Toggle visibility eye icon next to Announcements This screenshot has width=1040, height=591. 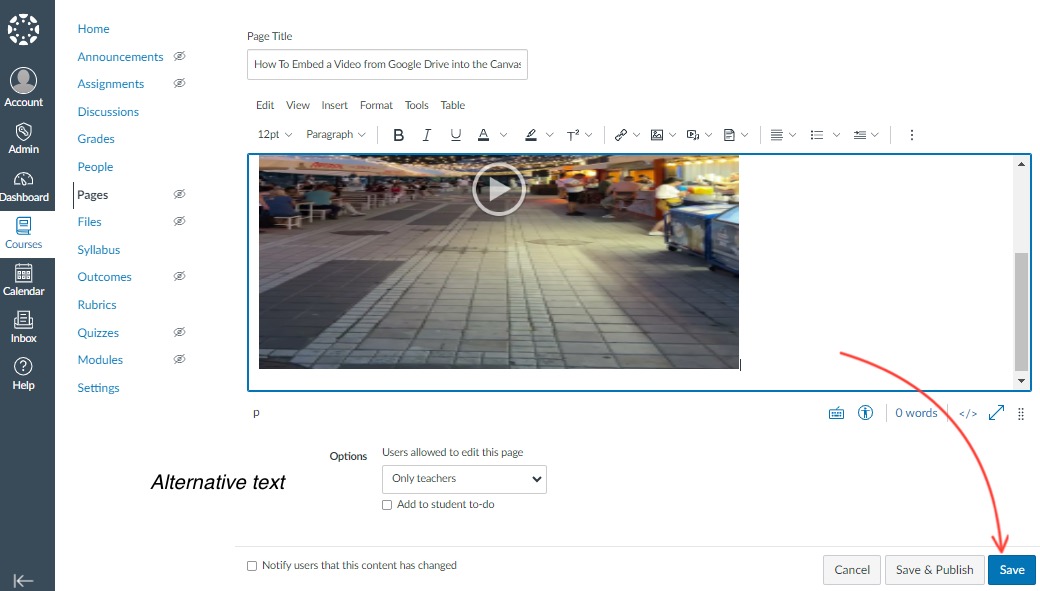(179, 57)
